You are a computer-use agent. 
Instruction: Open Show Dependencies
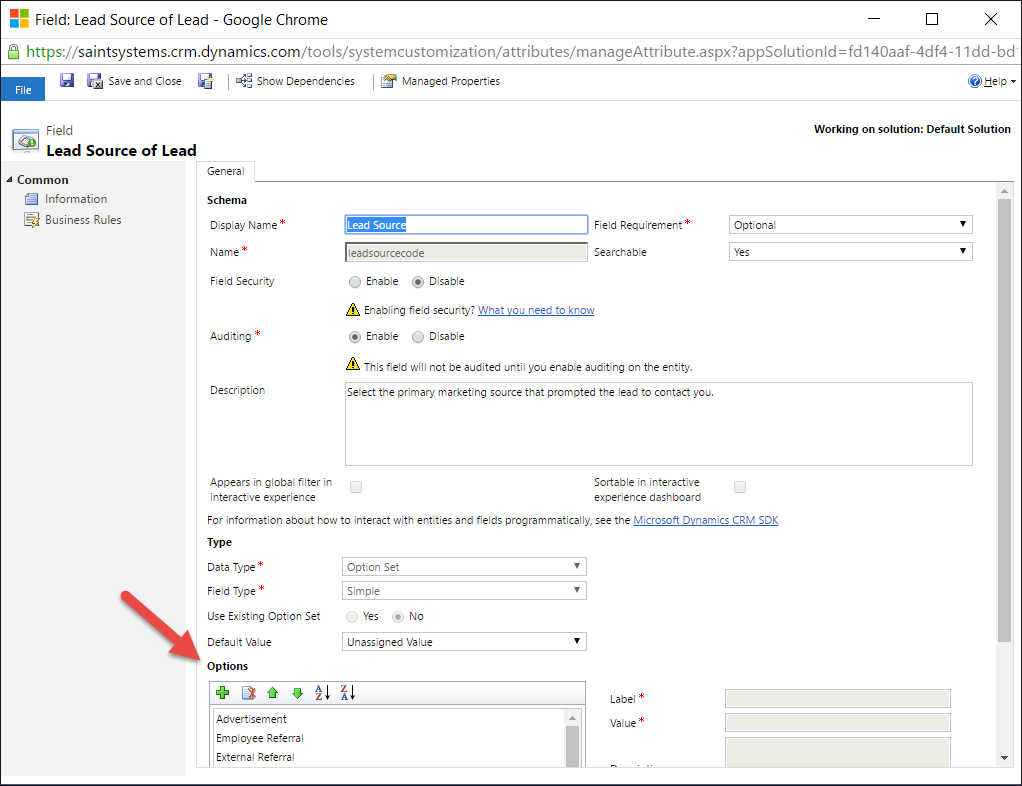click(x=296, y=81)
